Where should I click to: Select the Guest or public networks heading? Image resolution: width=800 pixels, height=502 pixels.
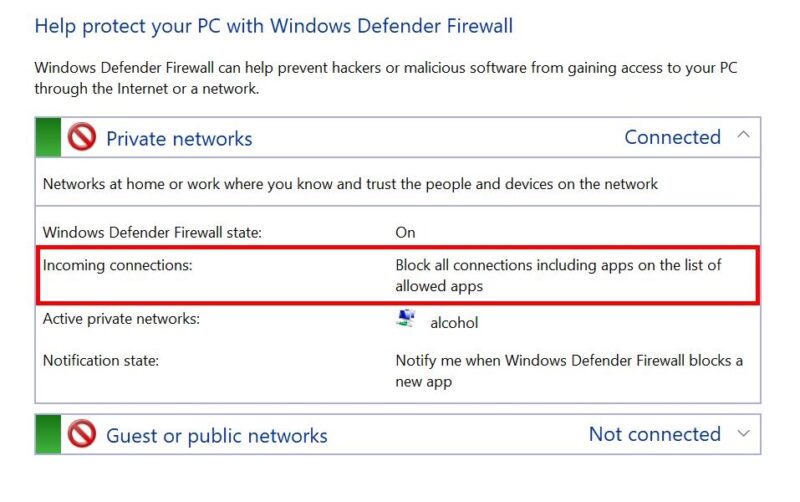pyautogui.click(x=217, y=436)
